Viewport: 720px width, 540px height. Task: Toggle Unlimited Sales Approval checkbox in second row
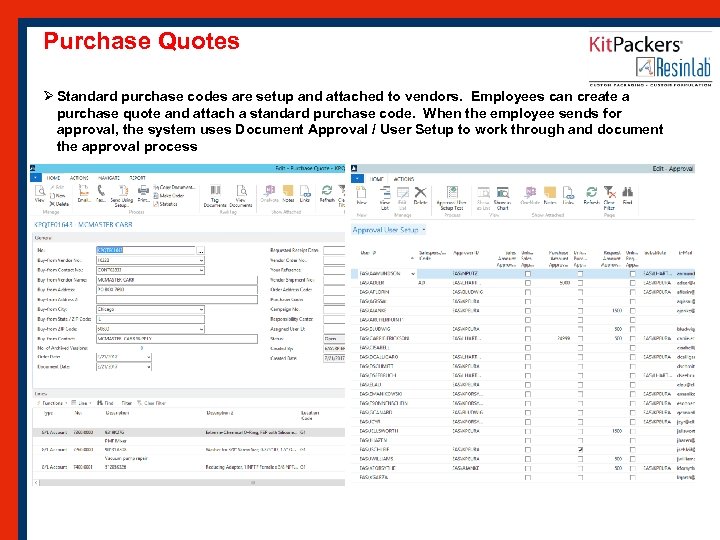[x=528, y=283]
